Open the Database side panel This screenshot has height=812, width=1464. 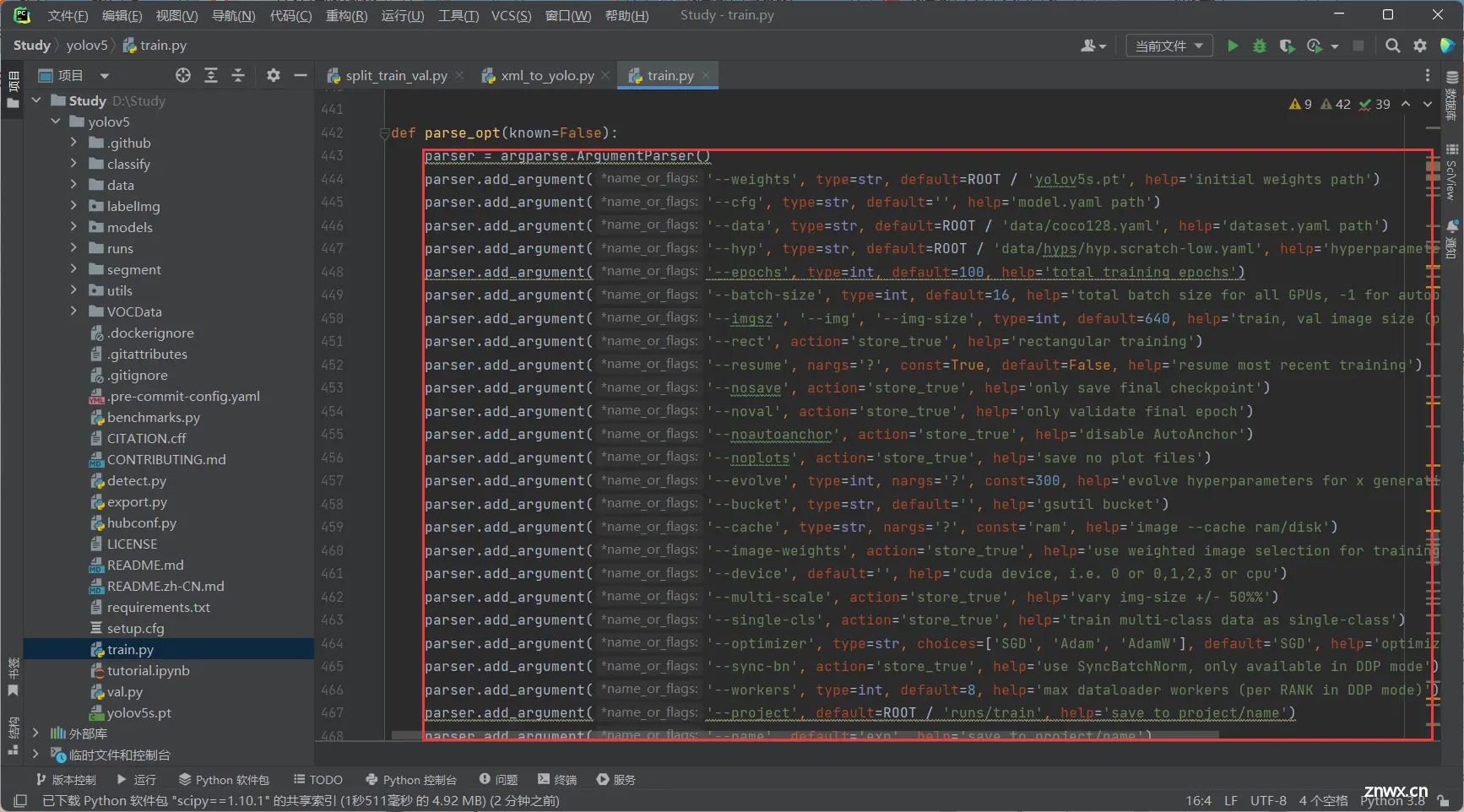(1452, 97)
